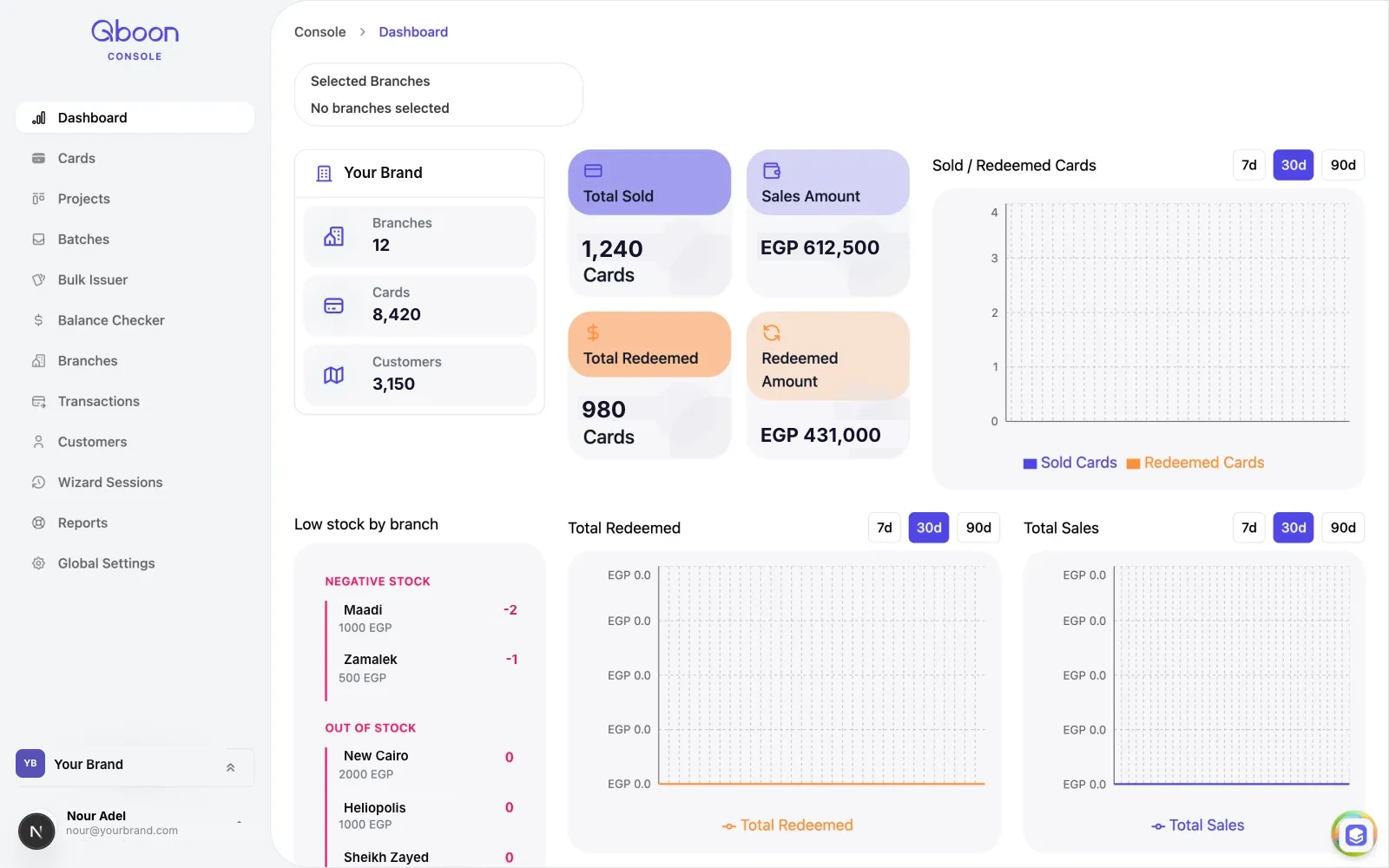Screen dimensions: 1389x868
Task: Open Wizard Sessions in sidebar
Action: [x=135, y=483]
